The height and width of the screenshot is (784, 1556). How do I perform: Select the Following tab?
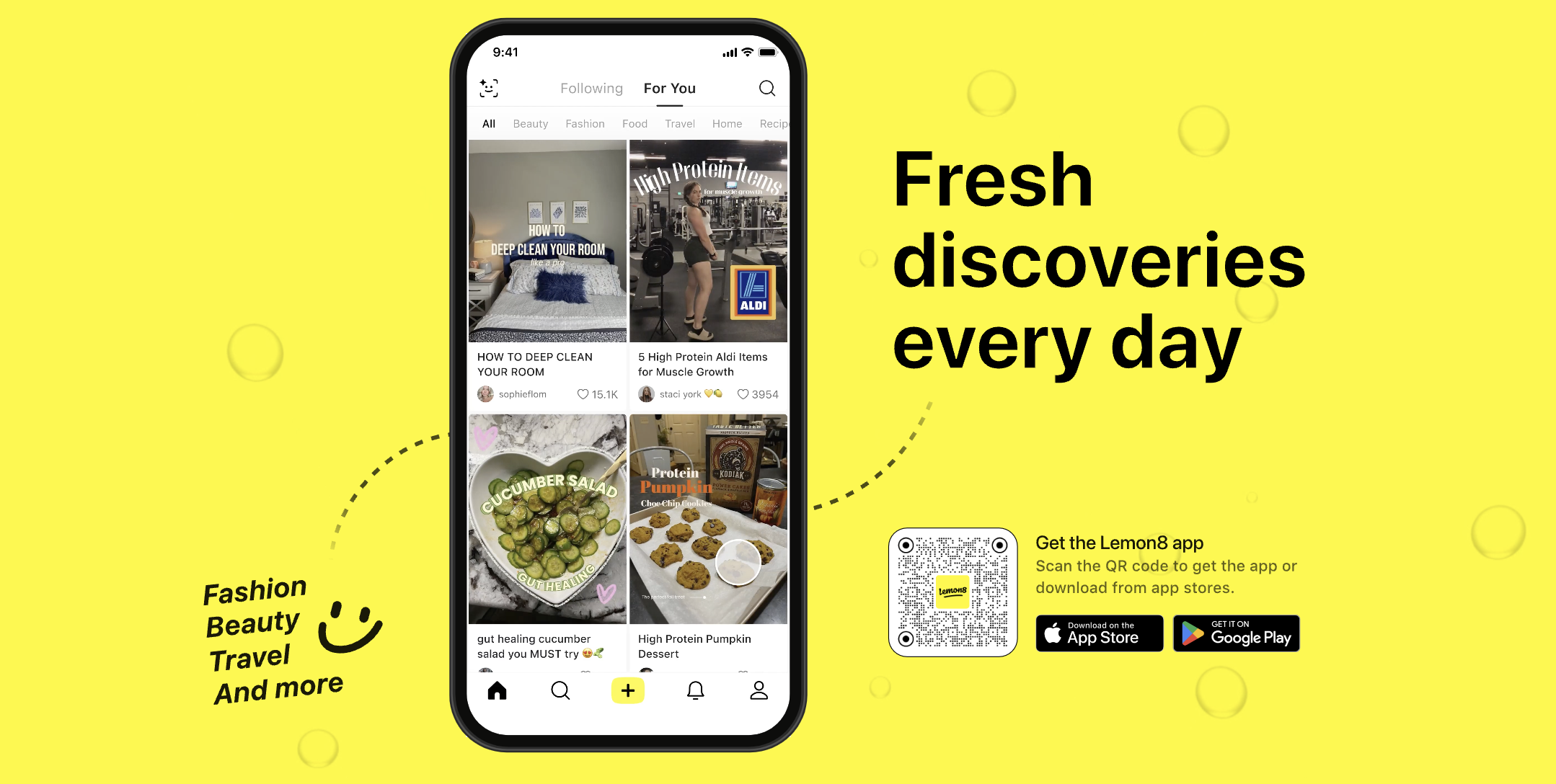click(x=591, y=87)
